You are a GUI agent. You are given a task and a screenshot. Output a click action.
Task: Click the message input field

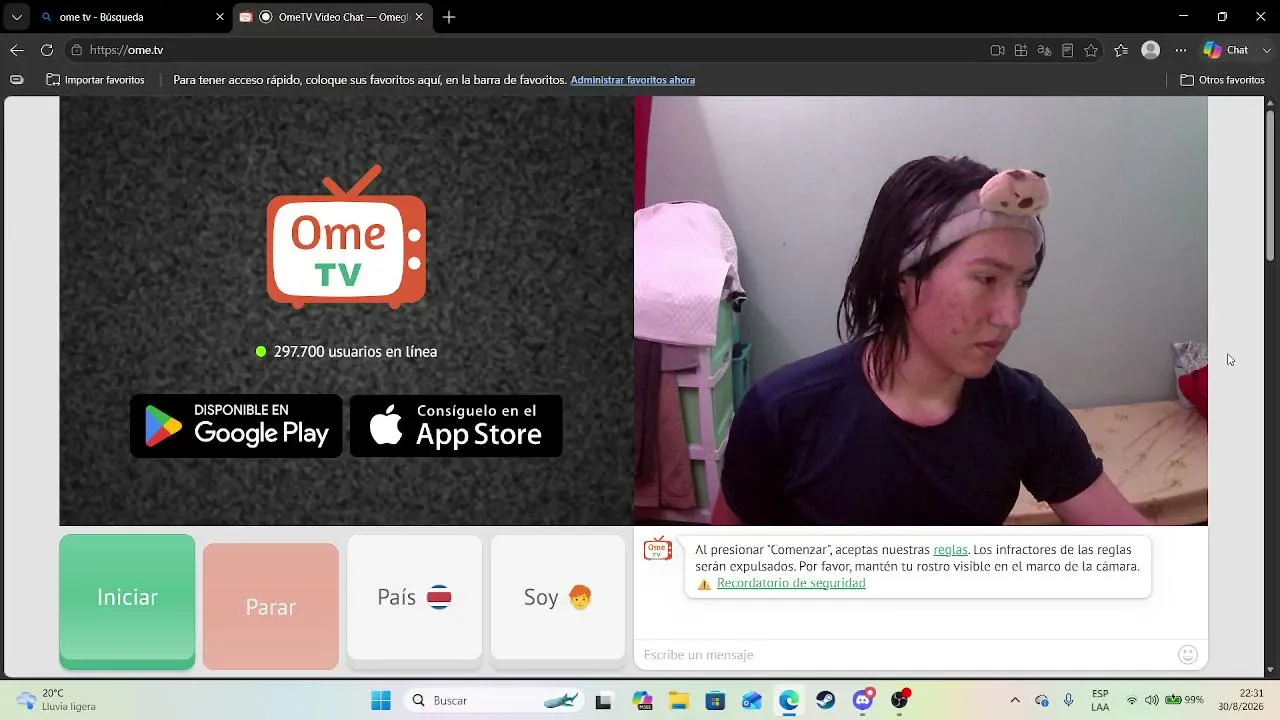click(905, 655)
